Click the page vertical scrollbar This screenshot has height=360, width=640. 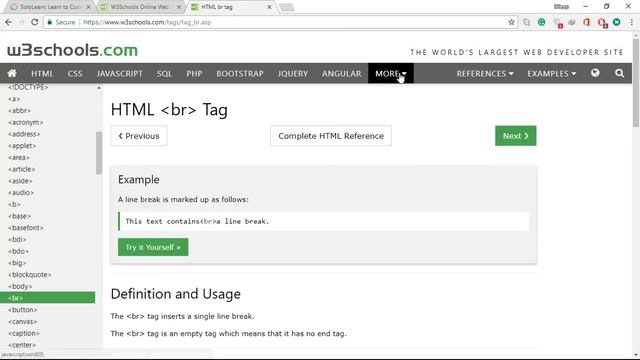tap(636, 82)
